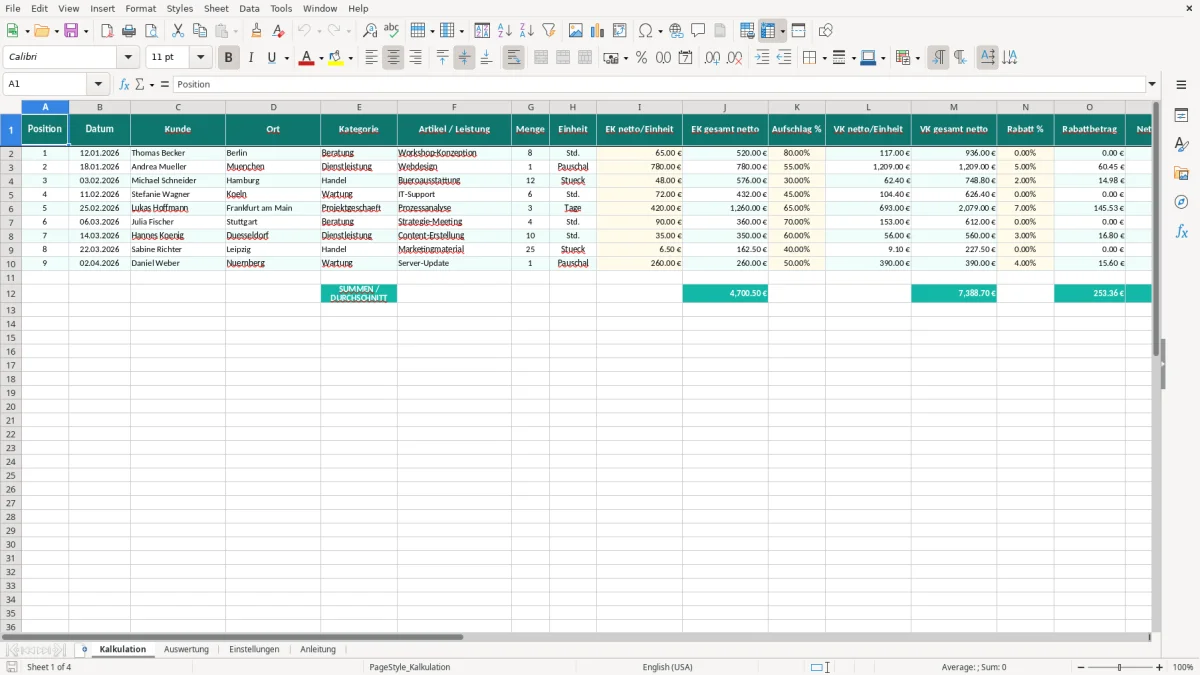
Task: Click the zoom slider in status bar
Action: pyautogui.click(x=1120, y=667)
